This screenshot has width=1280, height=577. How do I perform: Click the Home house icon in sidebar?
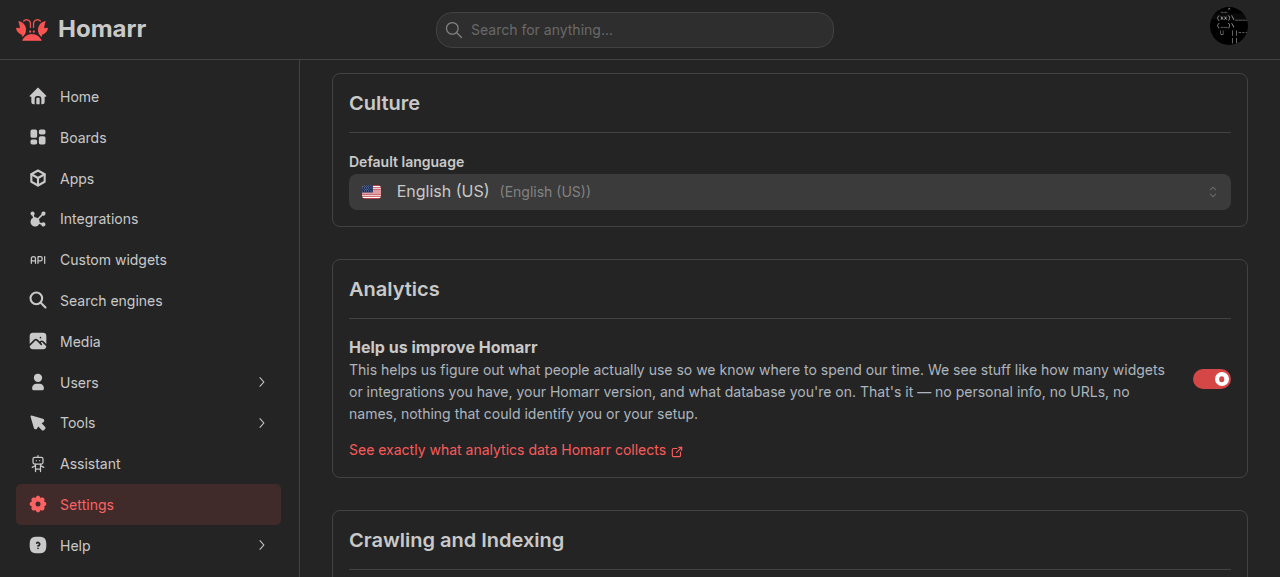pos(38,97)
